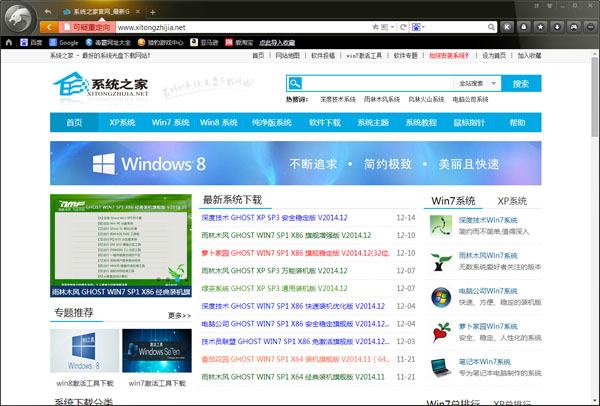
Task: Open the 猎豹游戏中心 bookmark
Action: 161,42
